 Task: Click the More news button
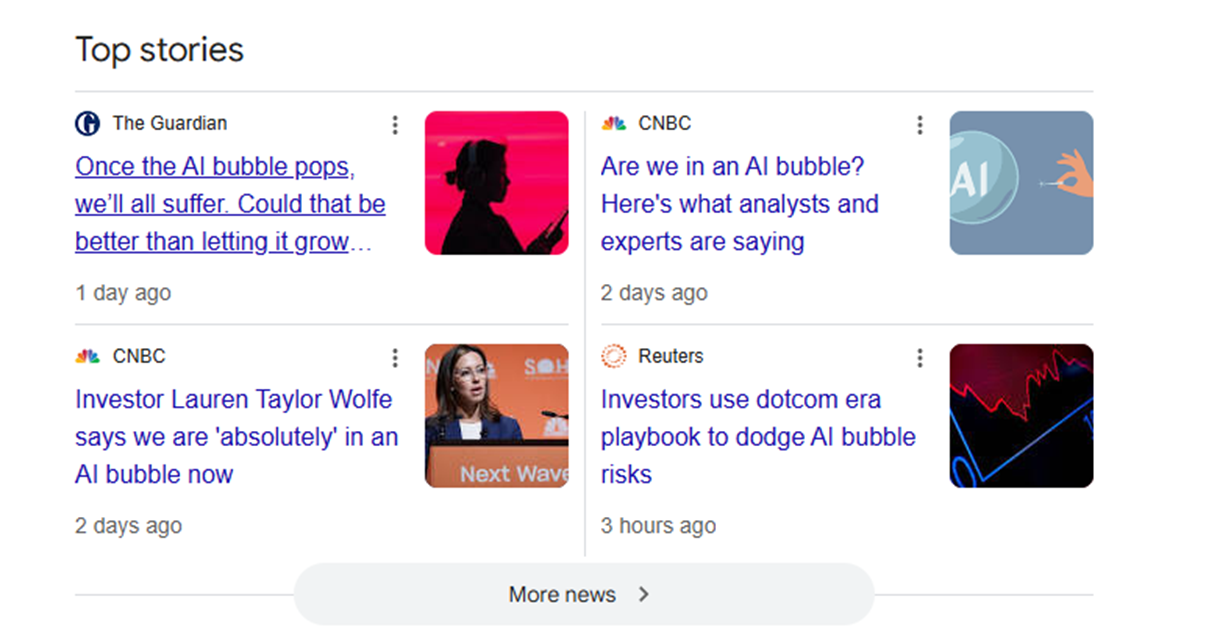(563, 594)
